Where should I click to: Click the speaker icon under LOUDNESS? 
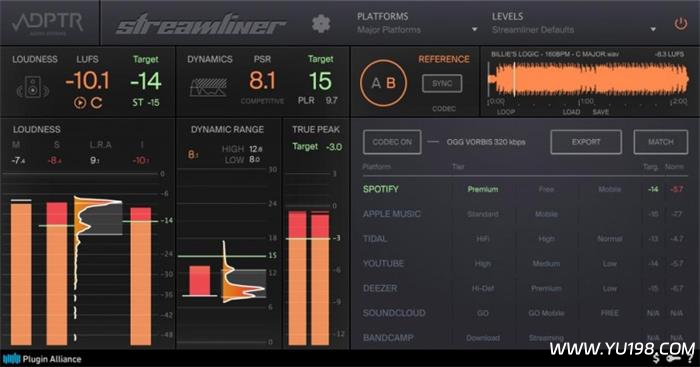click(x=33, y=87)
